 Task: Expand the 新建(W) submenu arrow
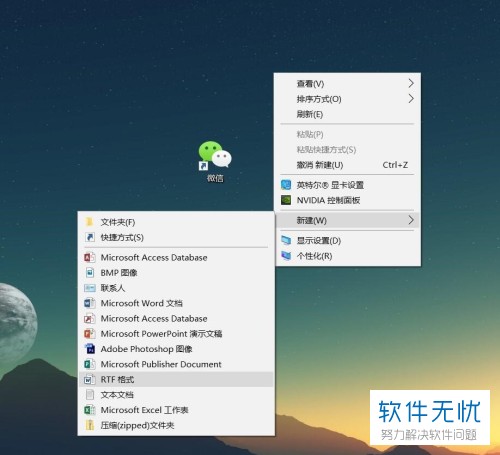[411, 220]
